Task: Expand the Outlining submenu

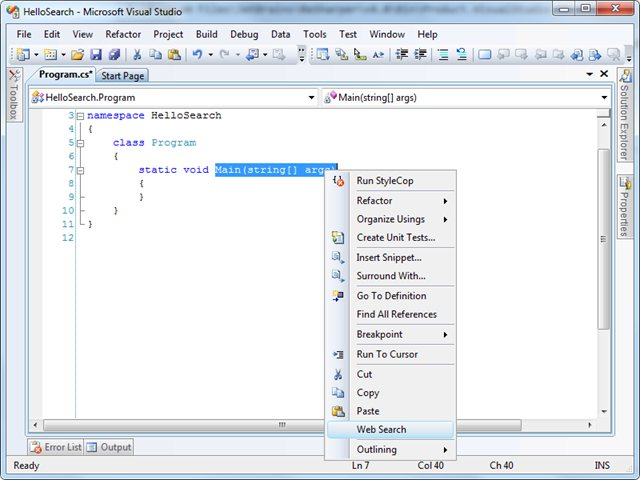Action: (x=391, y=449)
